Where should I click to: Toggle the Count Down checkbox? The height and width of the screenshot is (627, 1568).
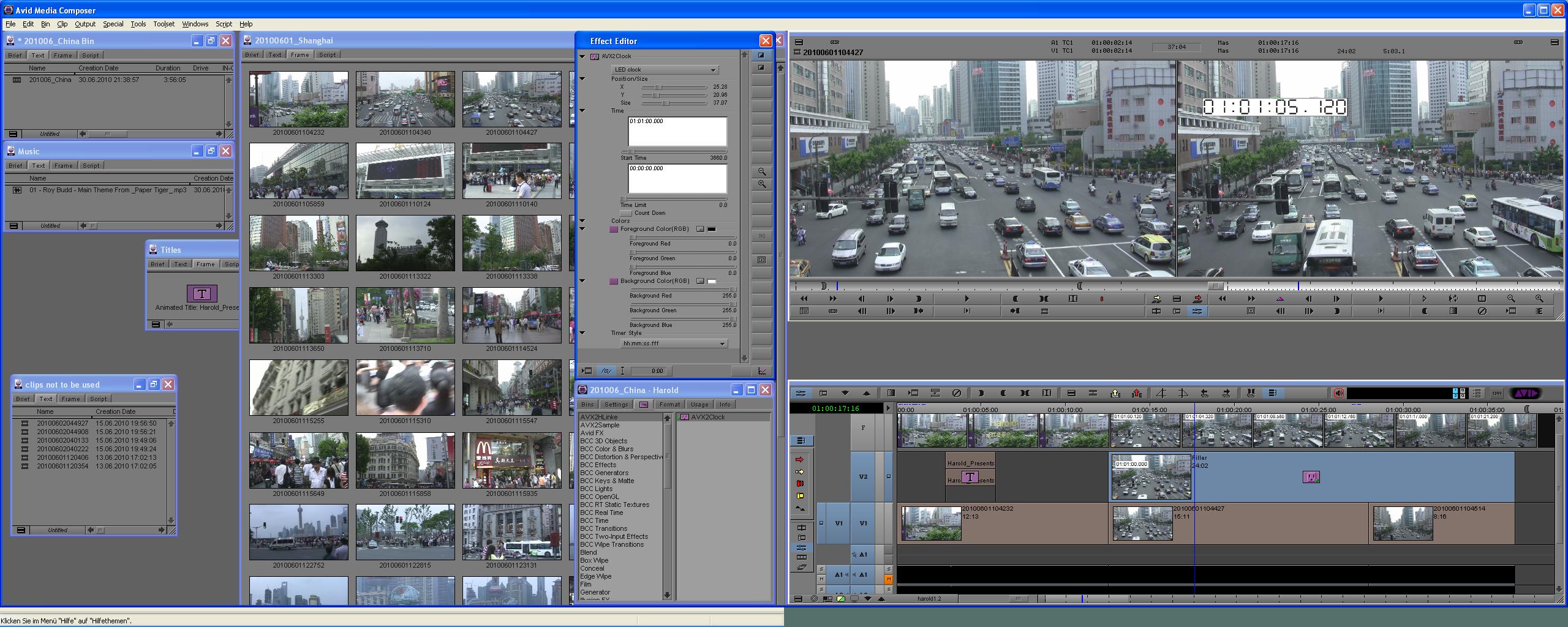click(x=626, y=213)
